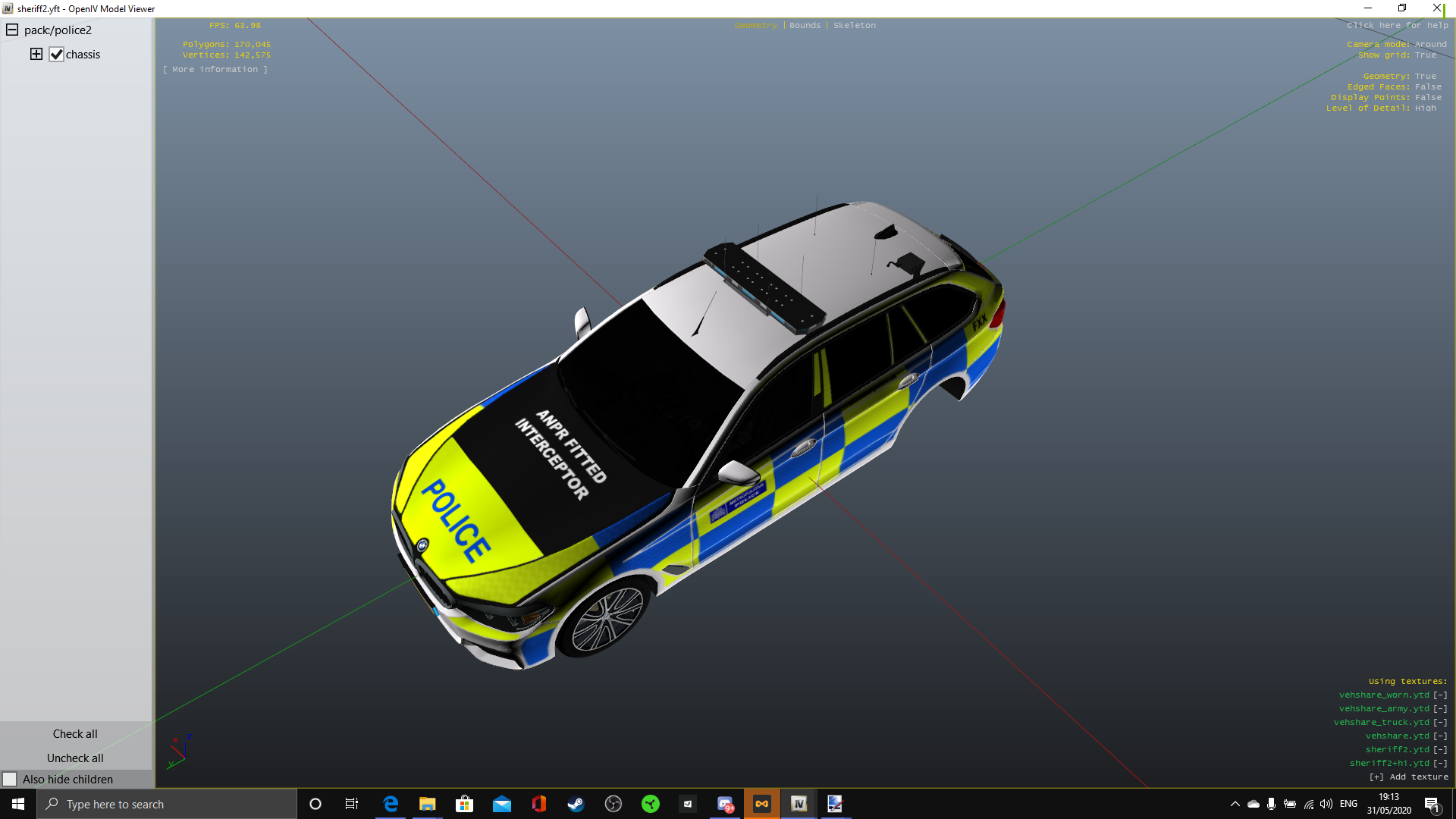Viewport: 1456px width, 819px height.
Task: Expand the chassis tree node
Action: pyautogui.click(x=36, y=54)
